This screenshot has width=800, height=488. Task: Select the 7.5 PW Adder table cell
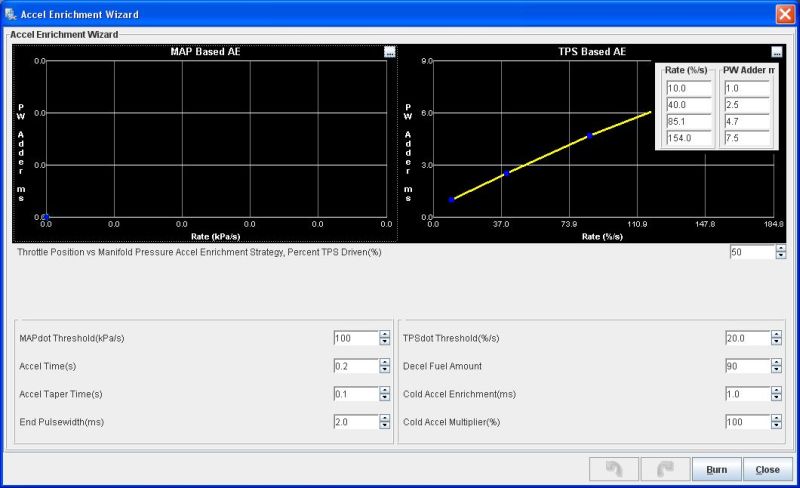[x=745, y=138]
